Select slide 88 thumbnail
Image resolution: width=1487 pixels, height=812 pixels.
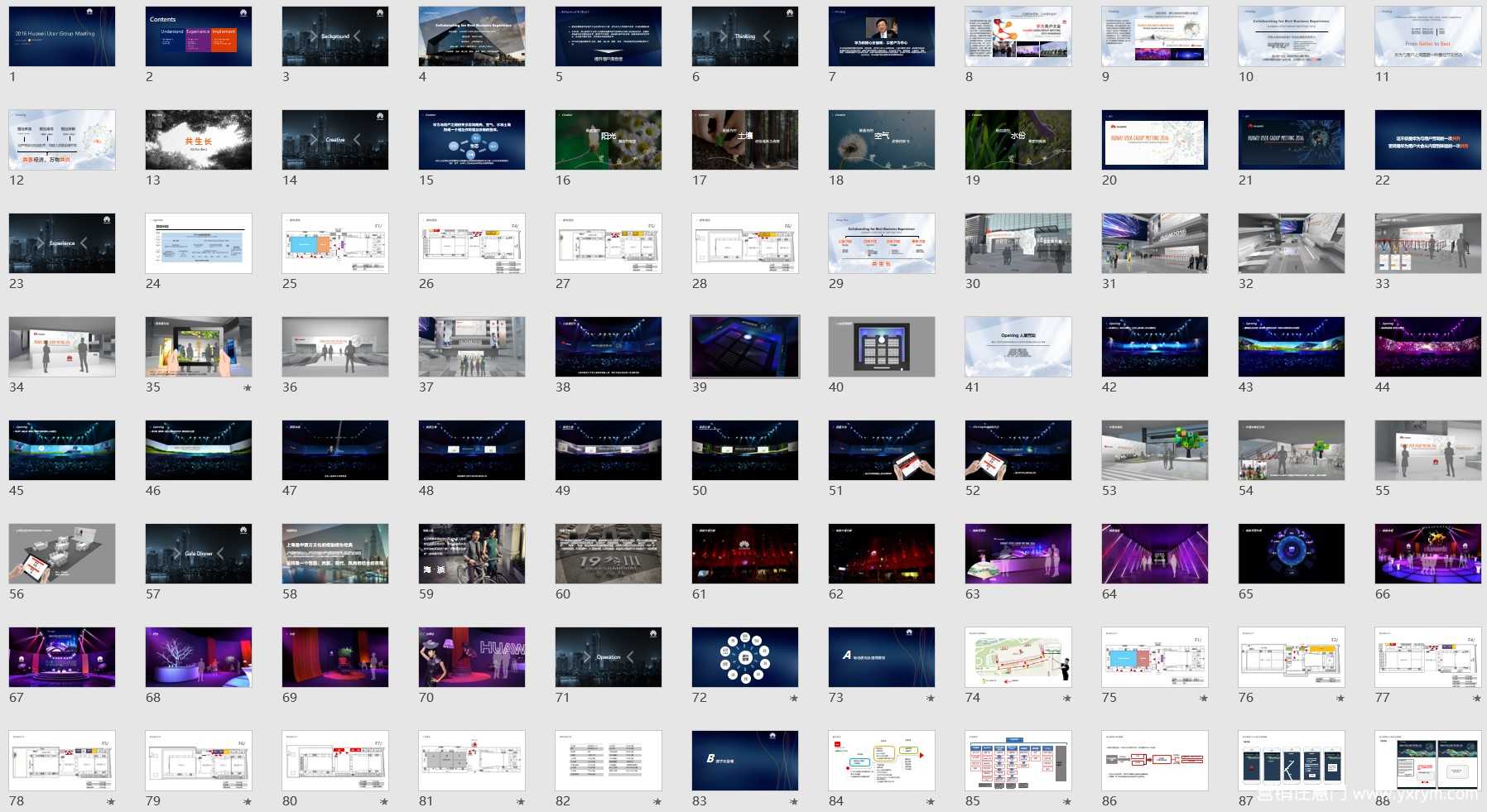tap(1428, 761)
